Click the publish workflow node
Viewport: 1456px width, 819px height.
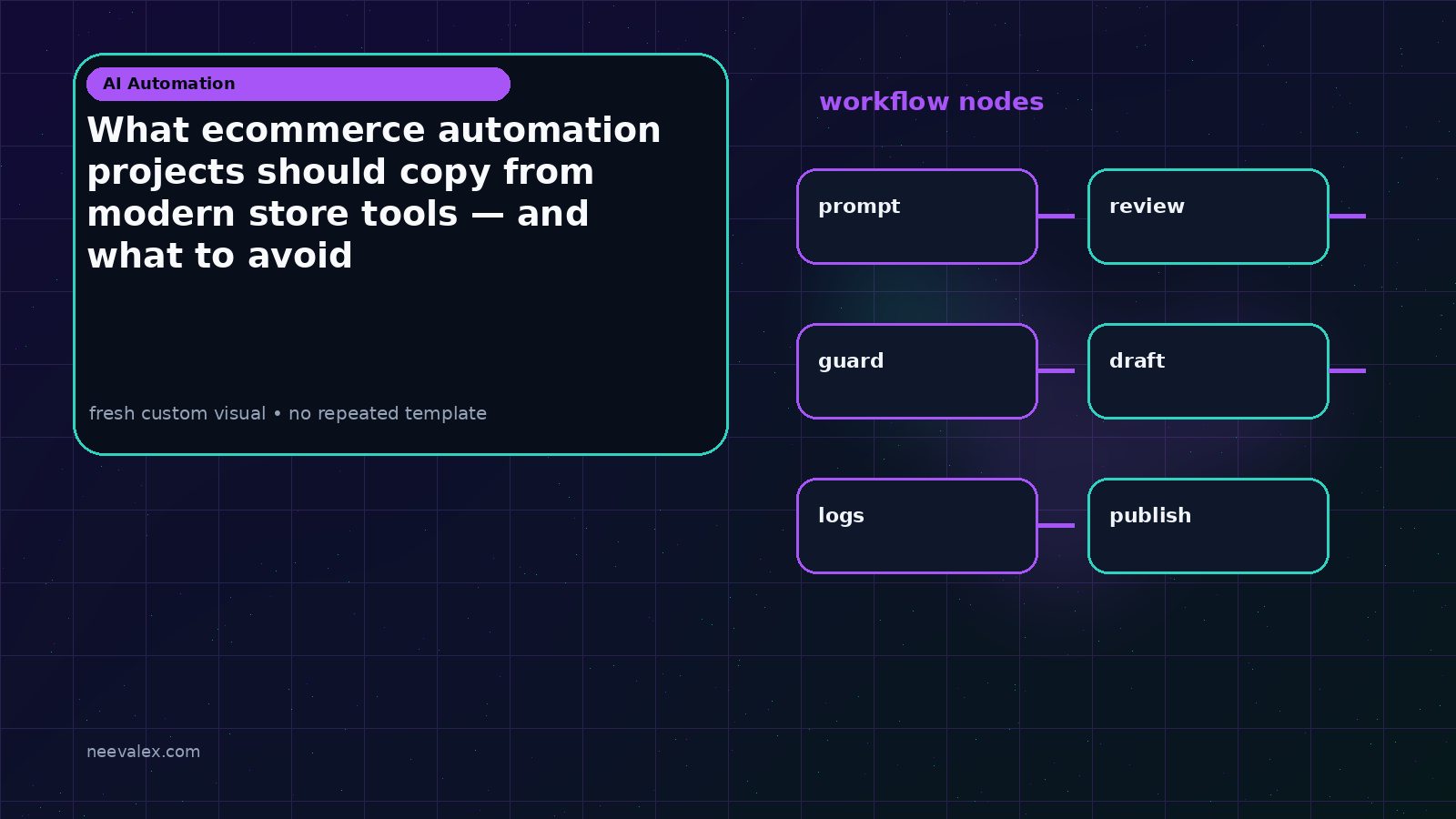click(1208, 526)
